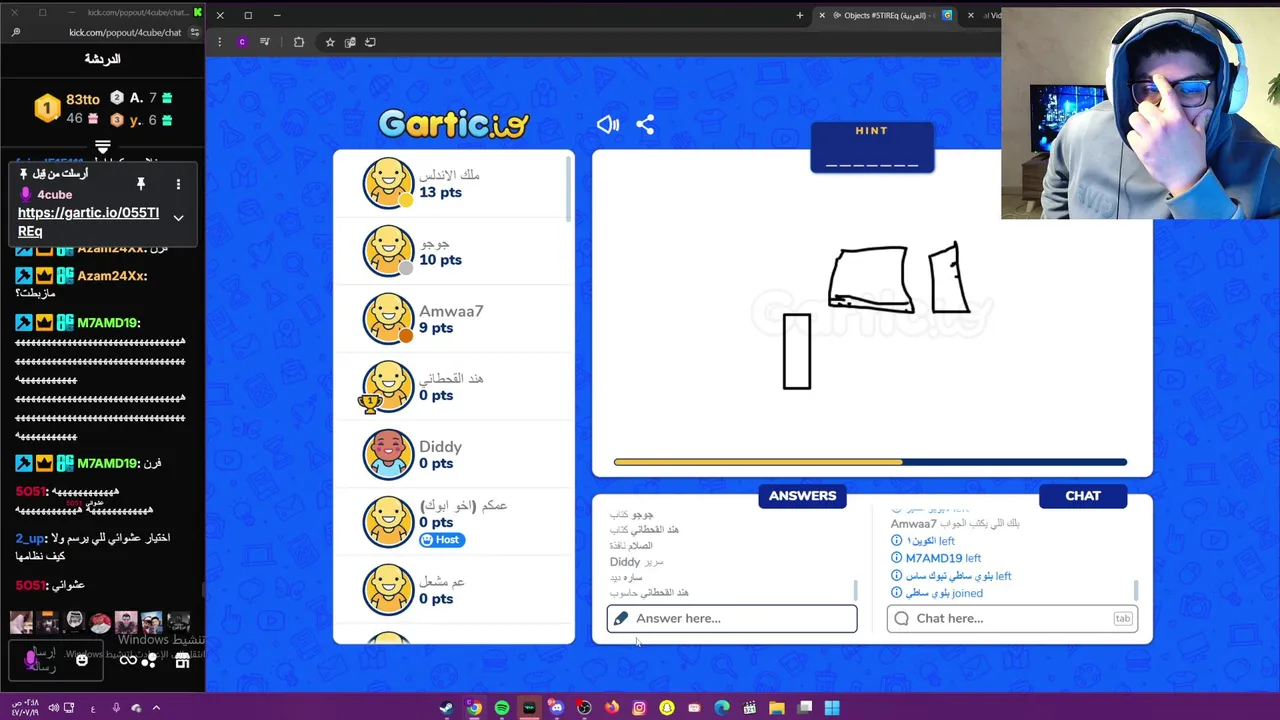Unpin the pinned message pin icon
1280x720 pixels.
141,184
